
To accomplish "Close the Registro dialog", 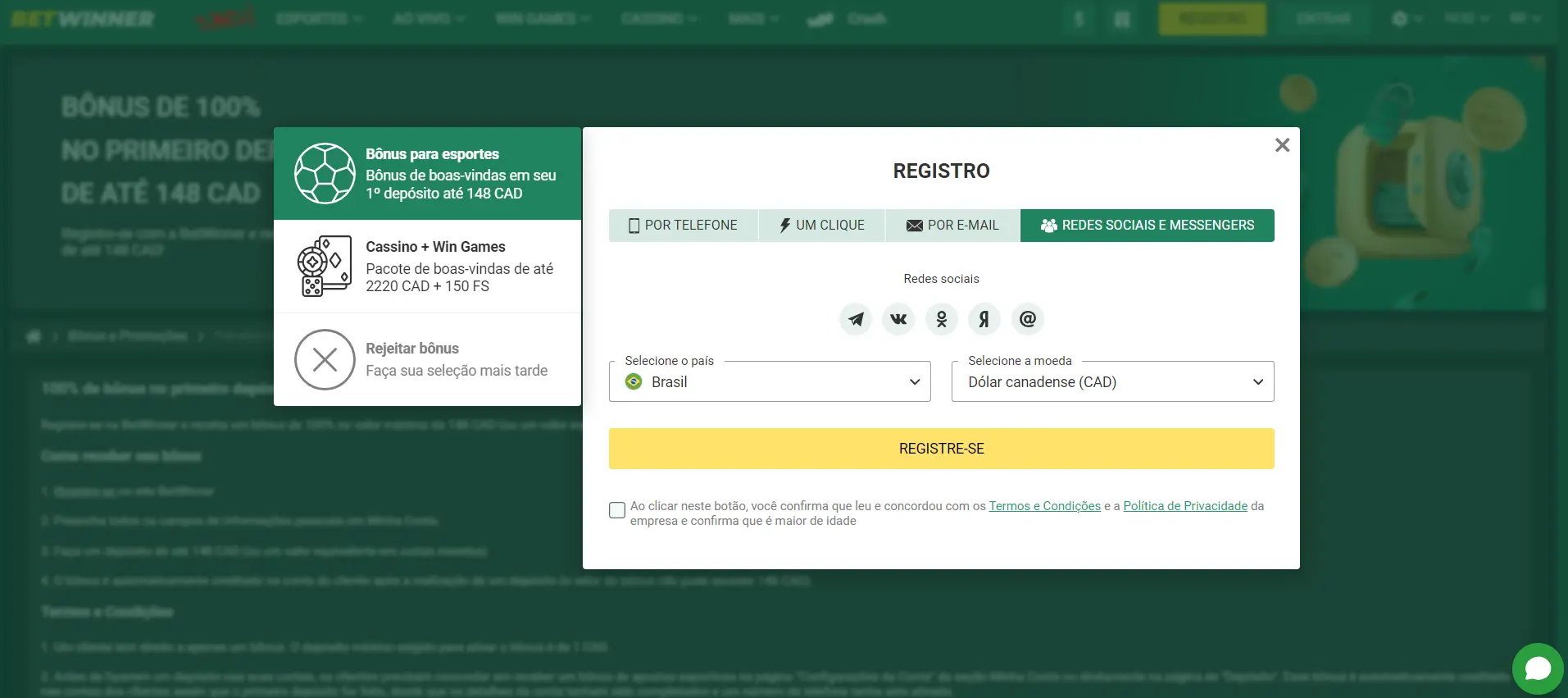I will click(x=1282, y=145).
